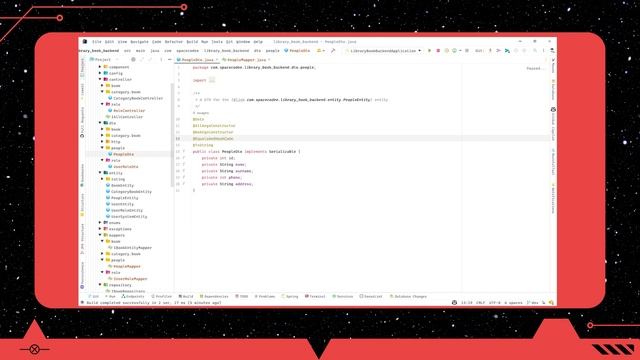
Task: Open the Profiler tool window tab
Action: [x=162, y=296]
